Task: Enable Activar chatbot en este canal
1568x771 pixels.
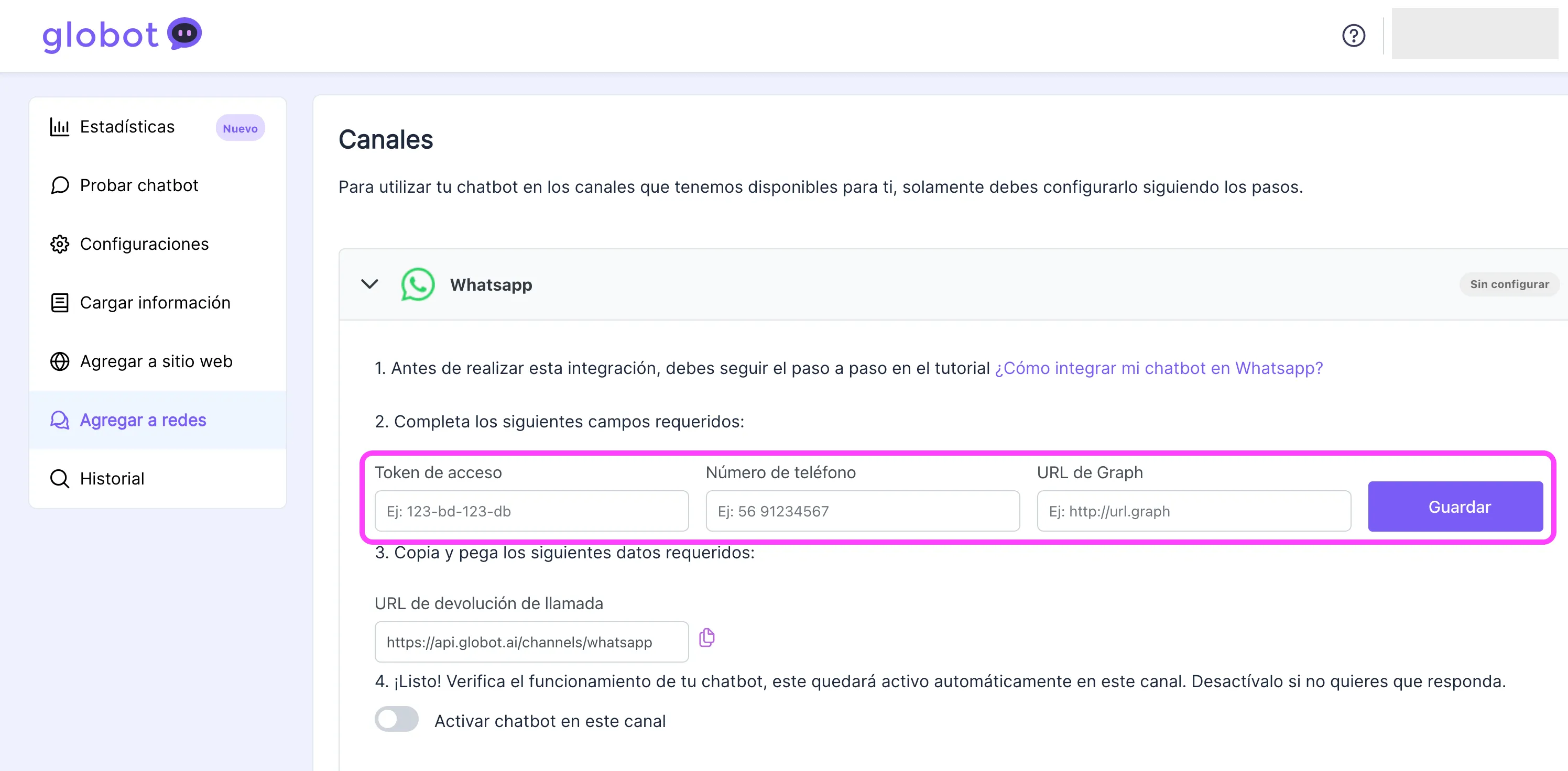Action: [x=396, y=720]
